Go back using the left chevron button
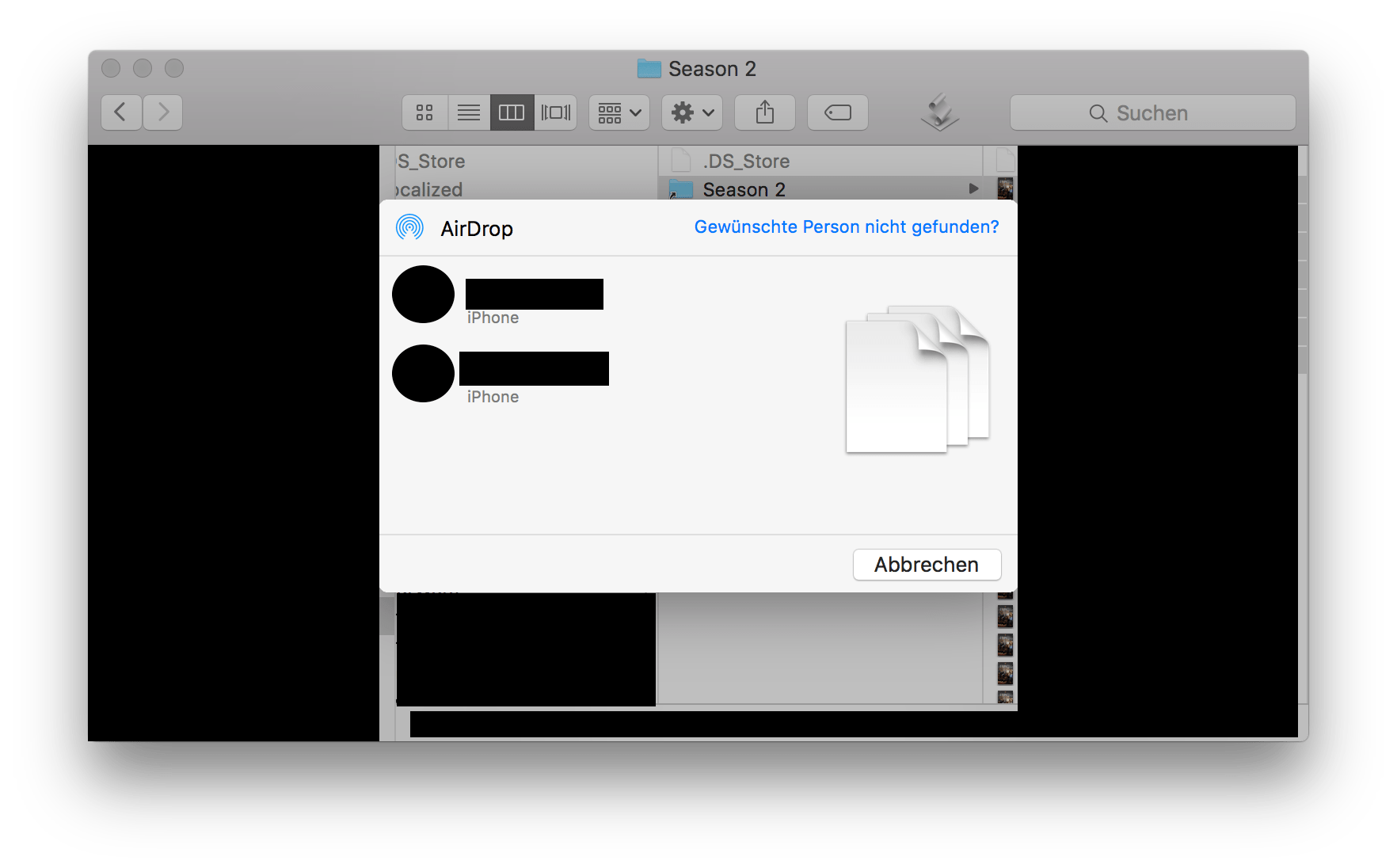This screenshot has width=1397, height=868. (121, 112)
